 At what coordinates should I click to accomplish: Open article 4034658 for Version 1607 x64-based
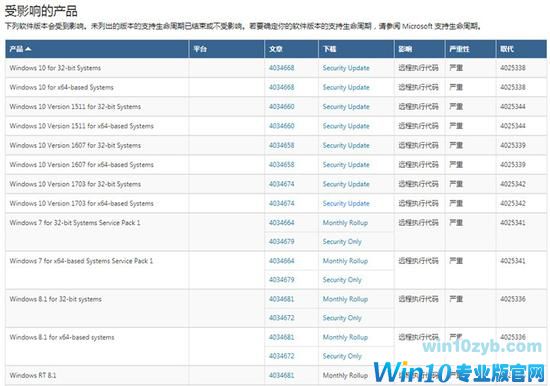point(281,165)
